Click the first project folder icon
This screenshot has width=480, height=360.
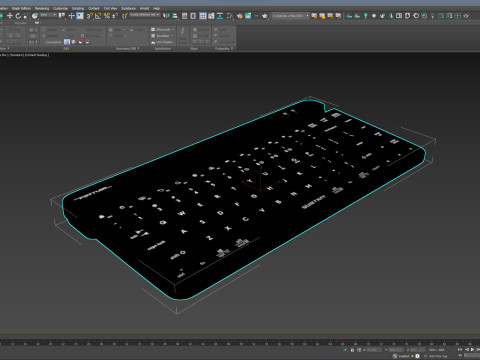click(x=314, y=15)
